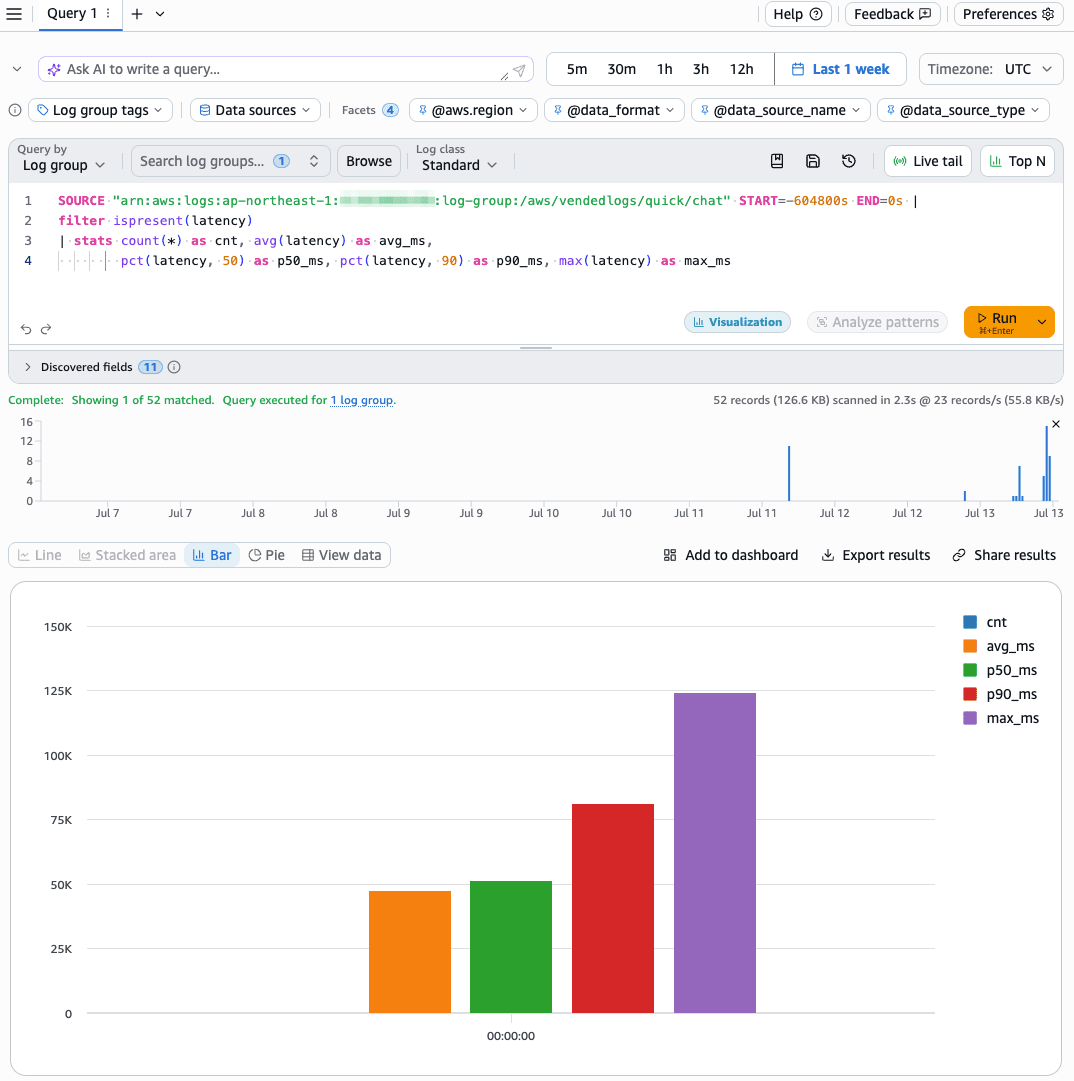Toggle max_ms series purple swatch
This screenshot has height=1081, width=1074.
click(970, 718)
